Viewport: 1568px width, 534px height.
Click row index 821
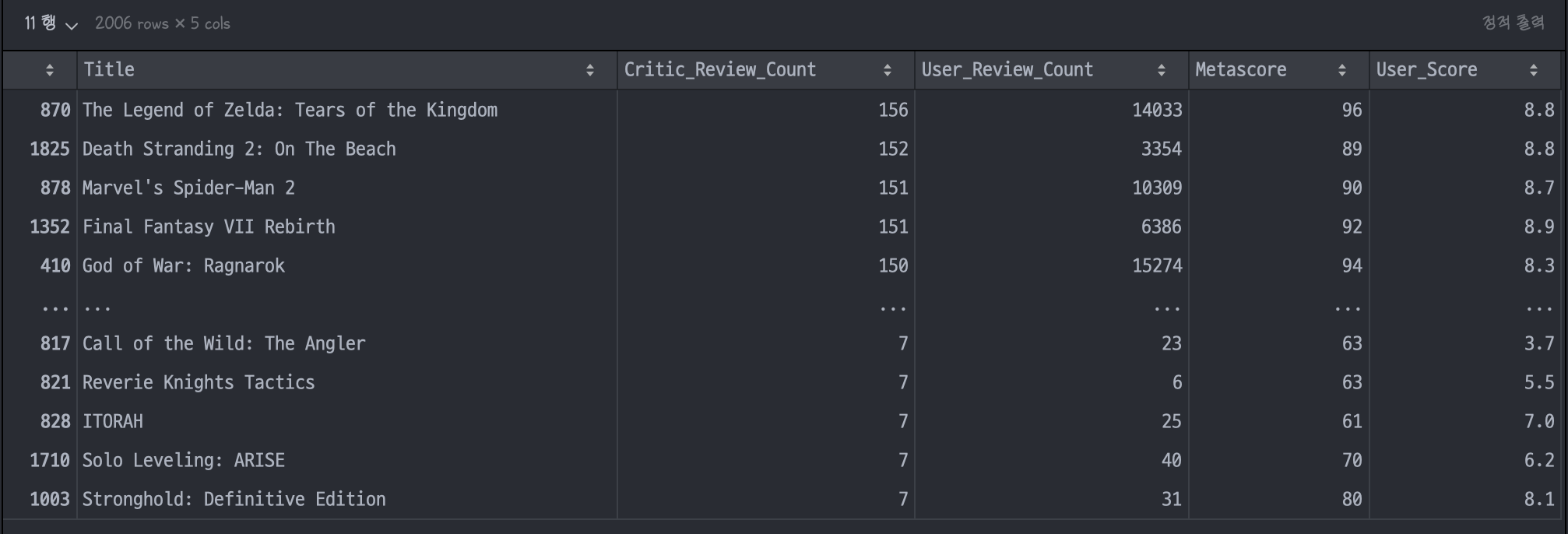(55, 382)
